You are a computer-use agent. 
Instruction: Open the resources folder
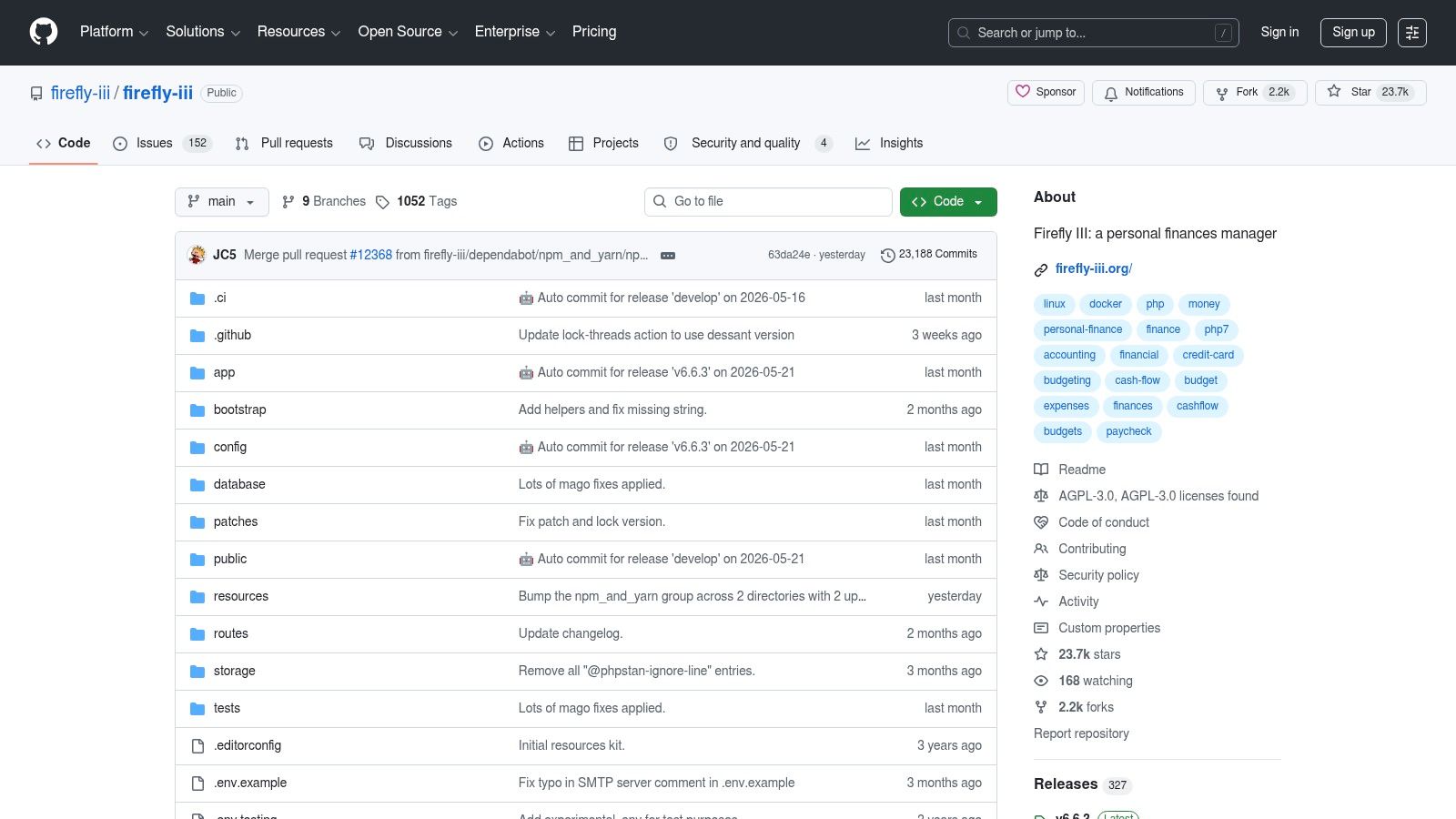tap(241, 597)
